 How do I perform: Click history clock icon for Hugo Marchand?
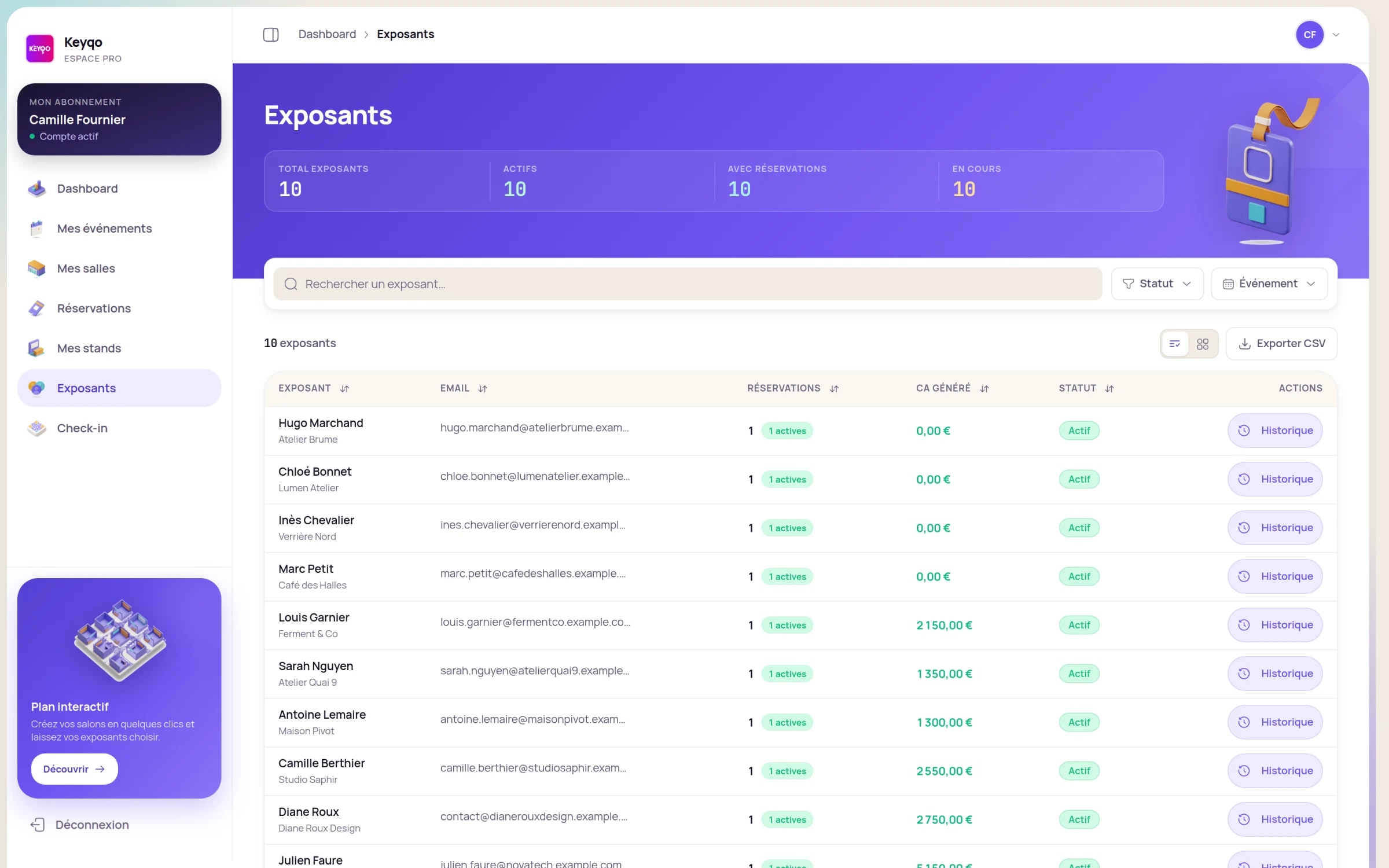pyautogui.click(x=1244, y=431)
